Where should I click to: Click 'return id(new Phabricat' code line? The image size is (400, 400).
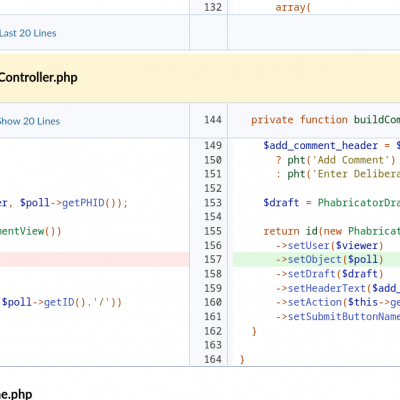pyautogui.click(x=332, y=231)
